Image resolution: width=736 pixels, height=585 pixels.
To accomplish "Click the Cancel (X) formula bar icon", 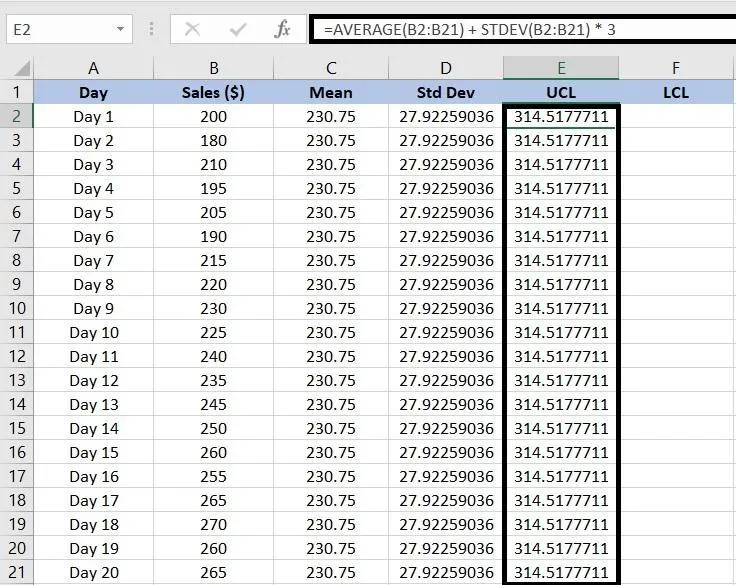I will [192, 30].
